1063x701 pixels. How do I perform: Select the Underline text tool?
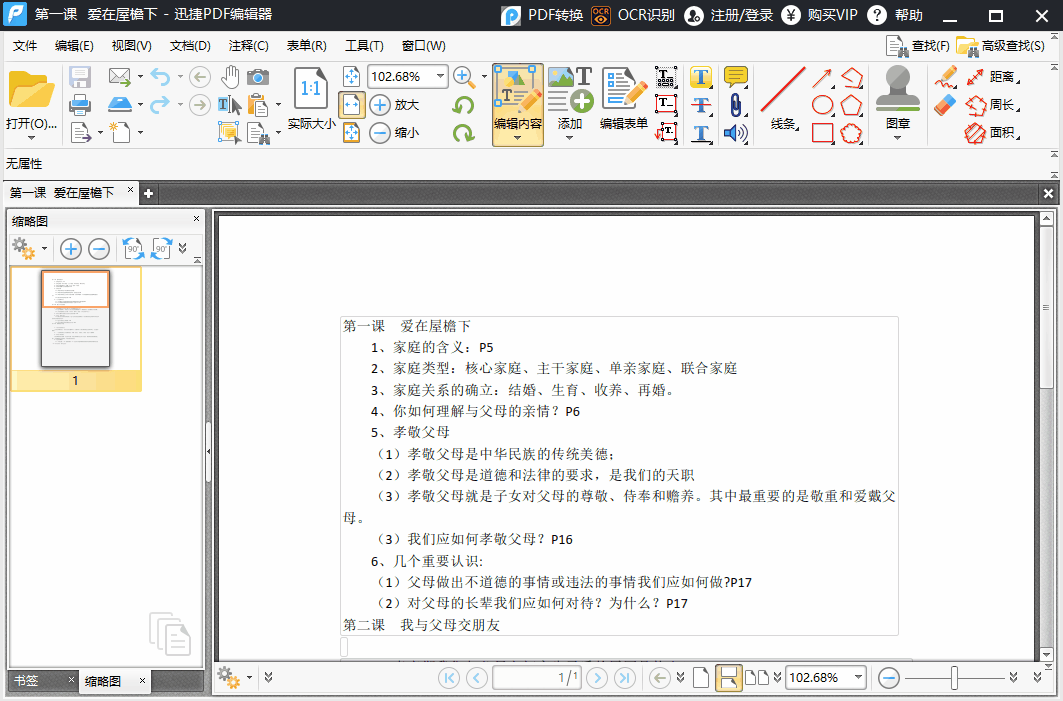(x=701, y=133)
